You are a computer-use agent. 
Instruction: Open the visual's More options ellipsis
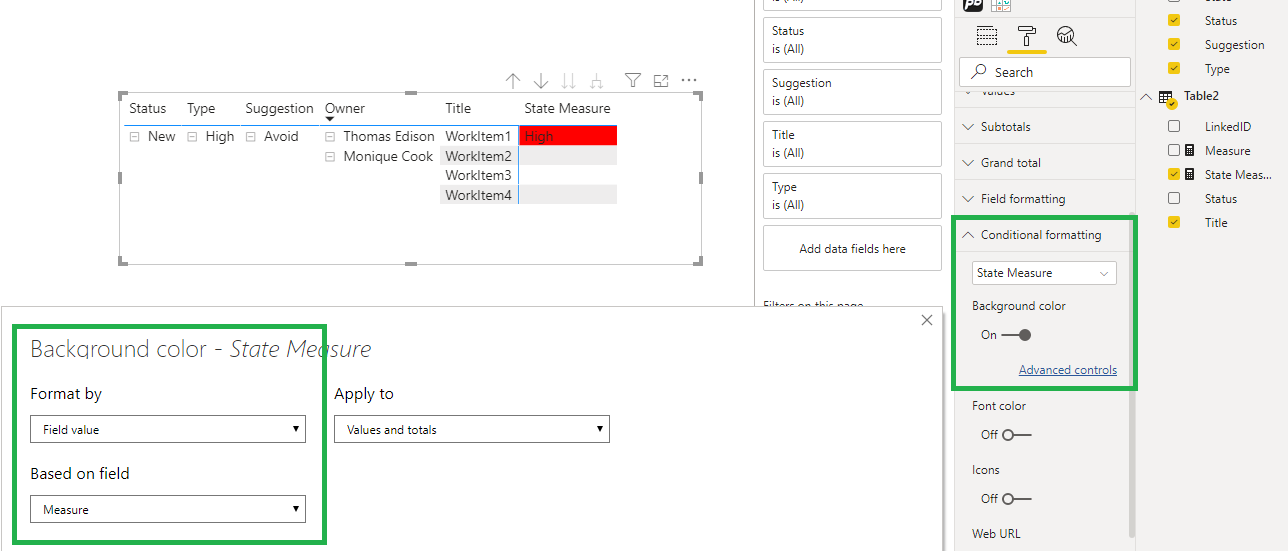click(x=689, y=80)
